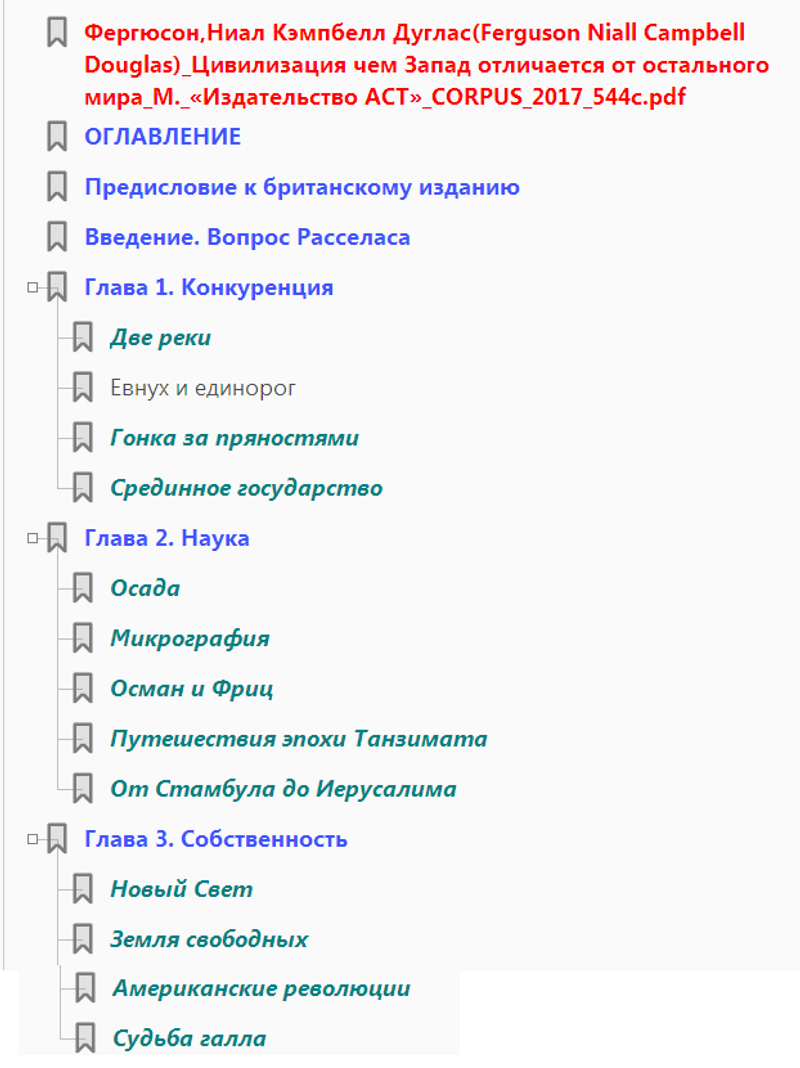
Task: Click bookmark icon next to Осада
Action: point(83,588)
